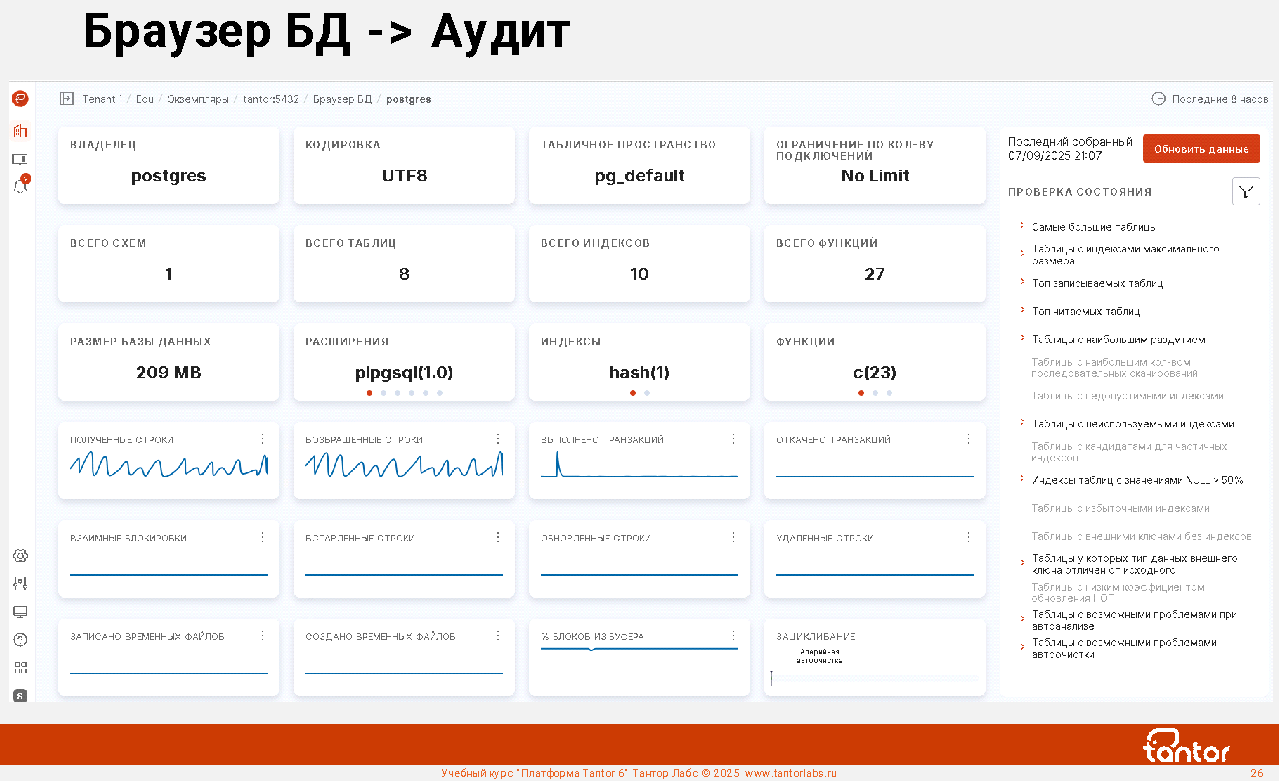Open the filter icon next to Проверка состояния

click(x=1245, y=192)
